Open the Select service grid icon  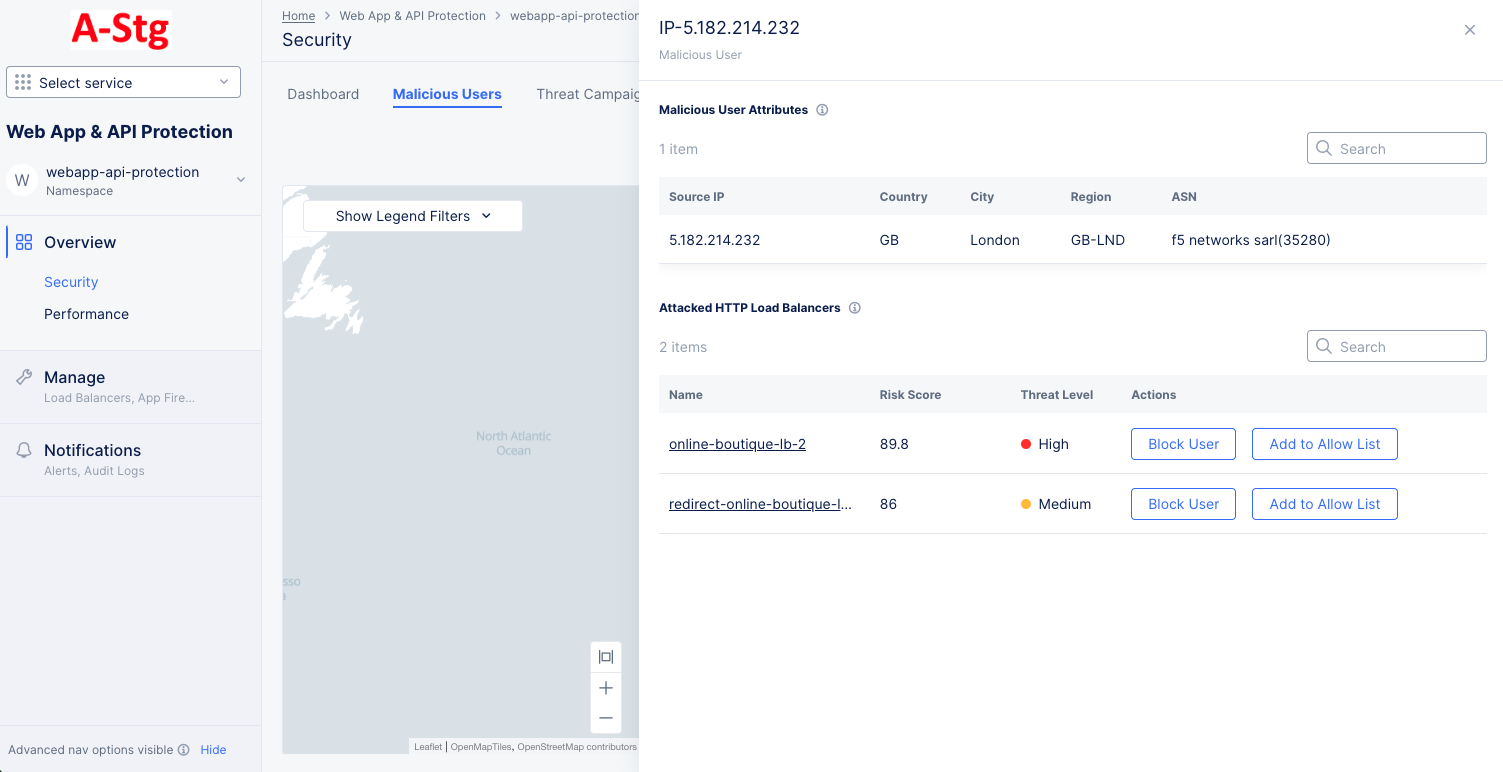coord(22,82)
